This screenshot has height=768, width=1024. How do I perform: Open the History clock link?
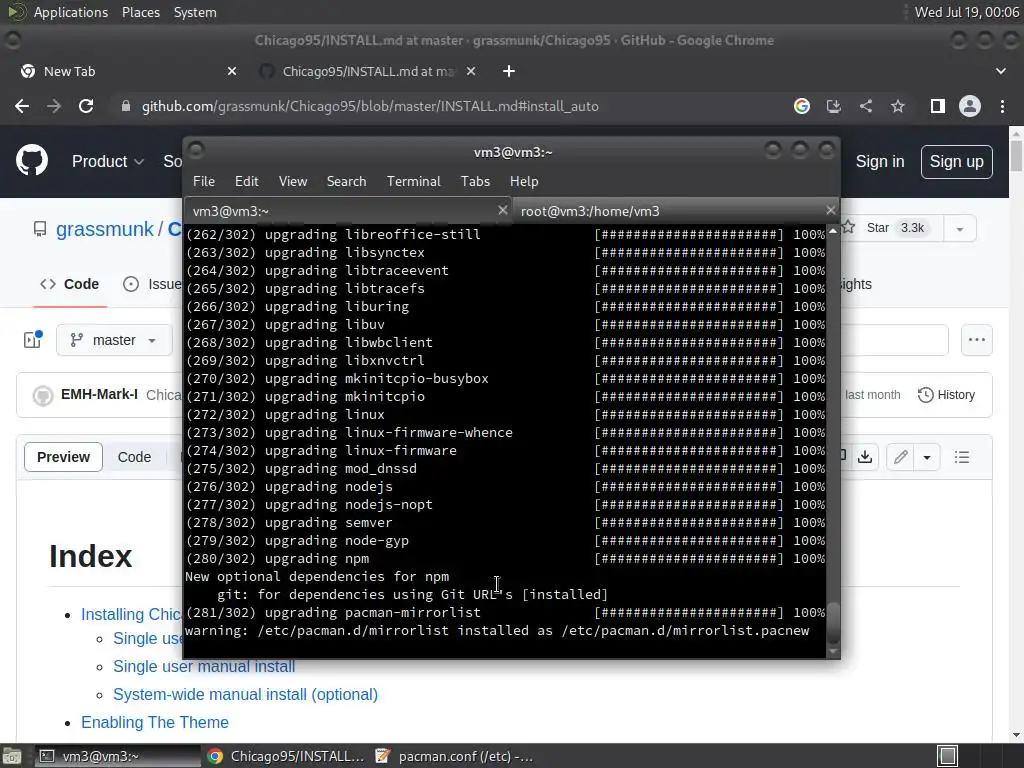946,394
